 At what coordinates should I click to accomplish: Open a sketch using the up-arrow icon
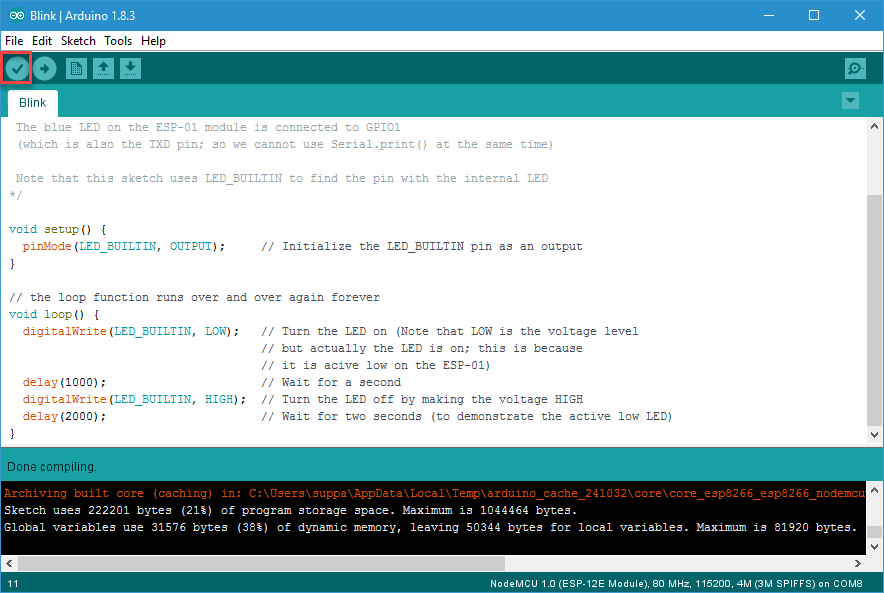103,69
